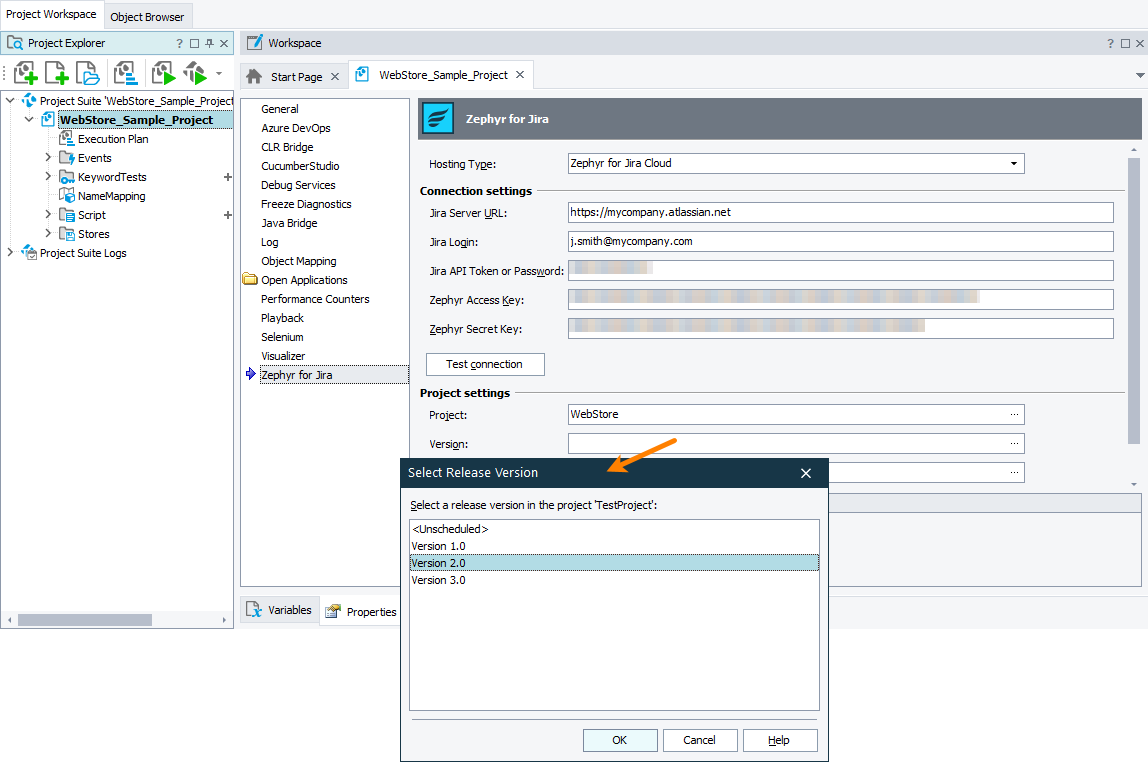1148x765 pixels.
Task: Click the Open Applications folder icon
Action: [x=250, y=279]
